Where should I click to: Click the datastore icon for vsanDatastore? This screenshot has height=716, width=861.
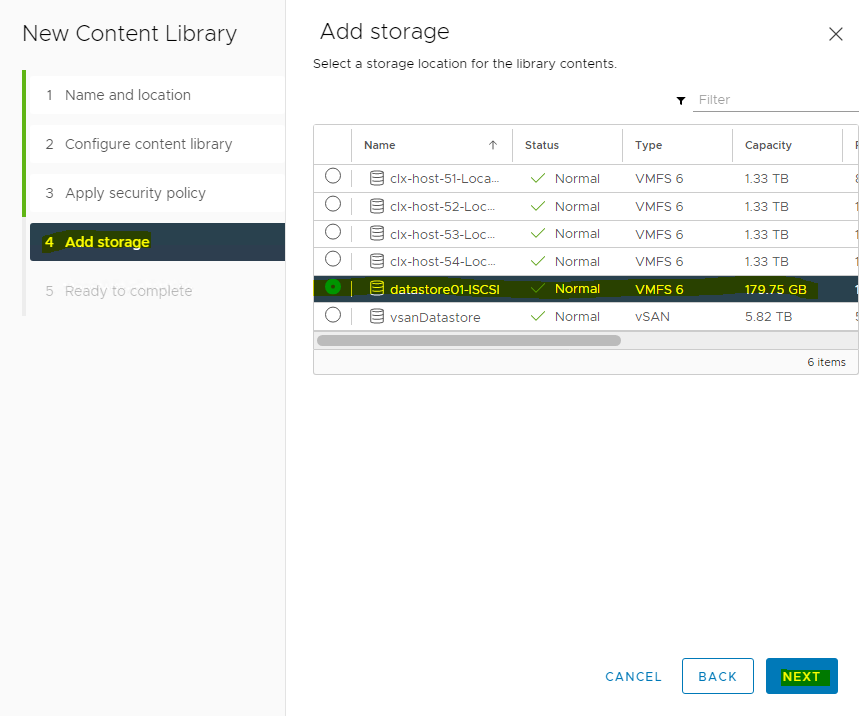click(377, 316)
